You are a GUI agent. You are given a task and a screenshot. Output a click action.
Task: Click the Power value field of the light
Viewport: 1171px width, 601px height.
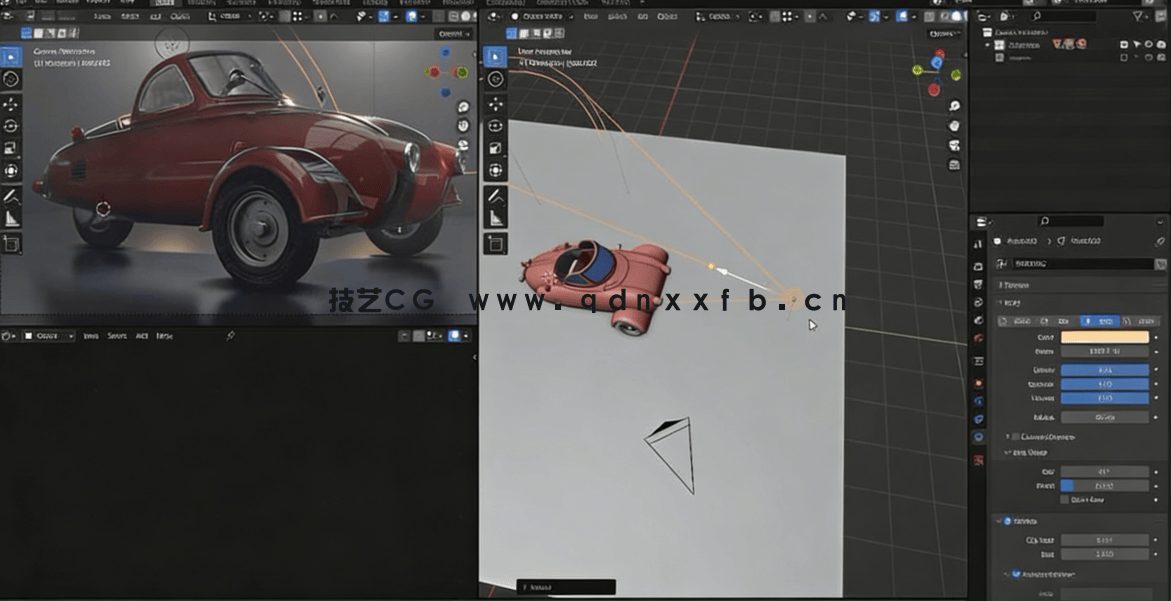tap(1103, 351)
